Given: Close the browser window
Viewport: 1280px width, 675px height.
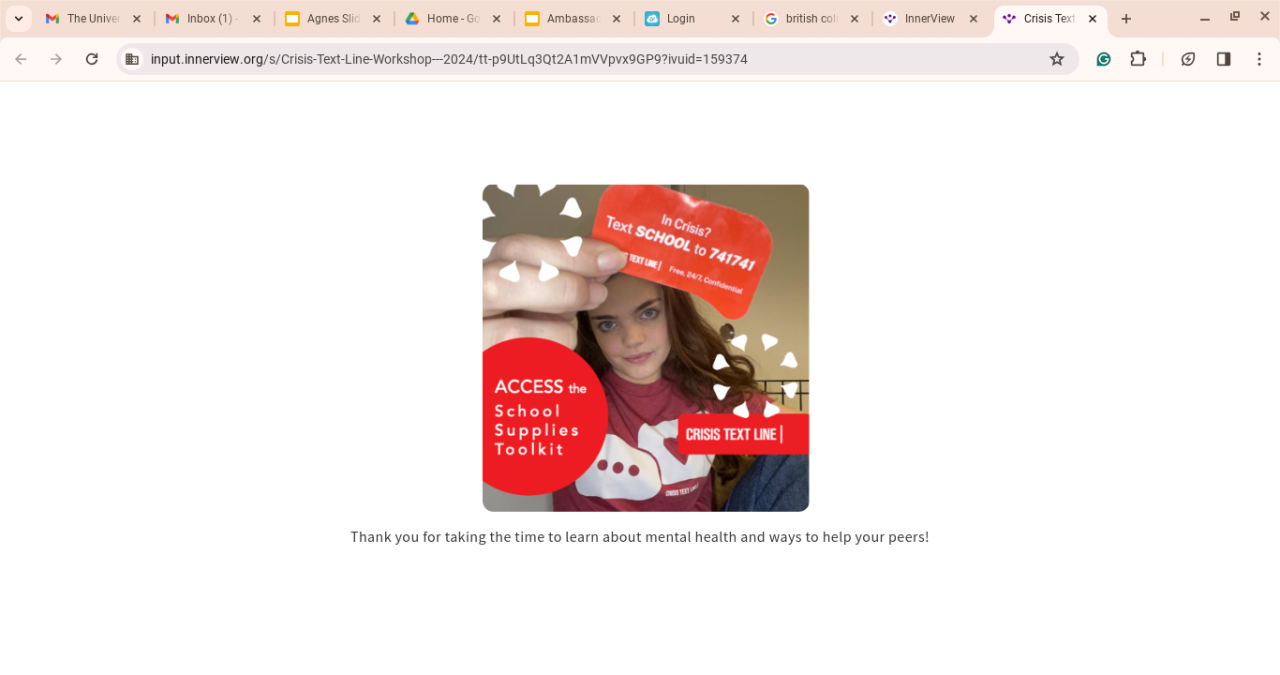Looking at the screenshot, I should tap(1263, 18).
